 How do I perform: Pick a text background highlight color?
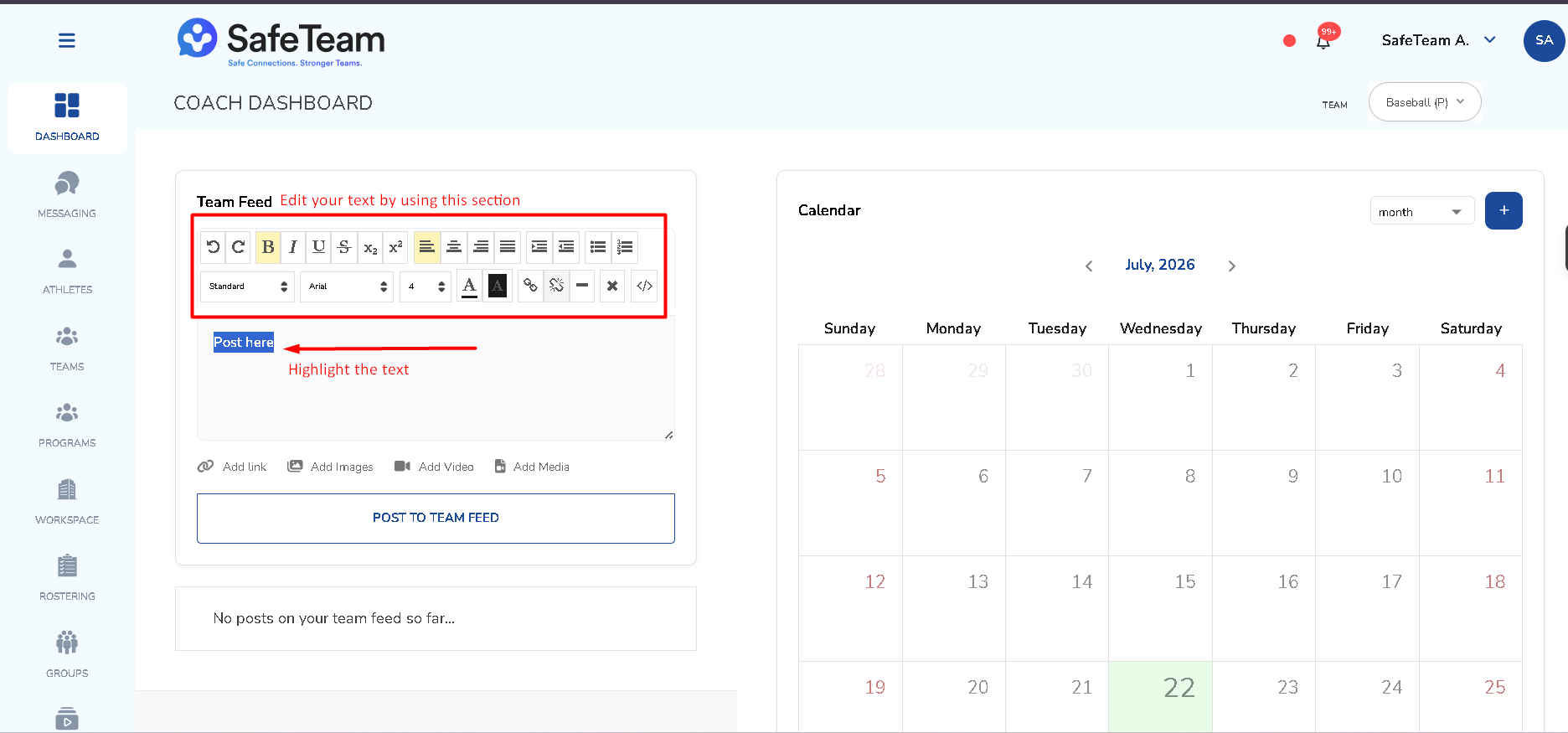click(498, 286)
